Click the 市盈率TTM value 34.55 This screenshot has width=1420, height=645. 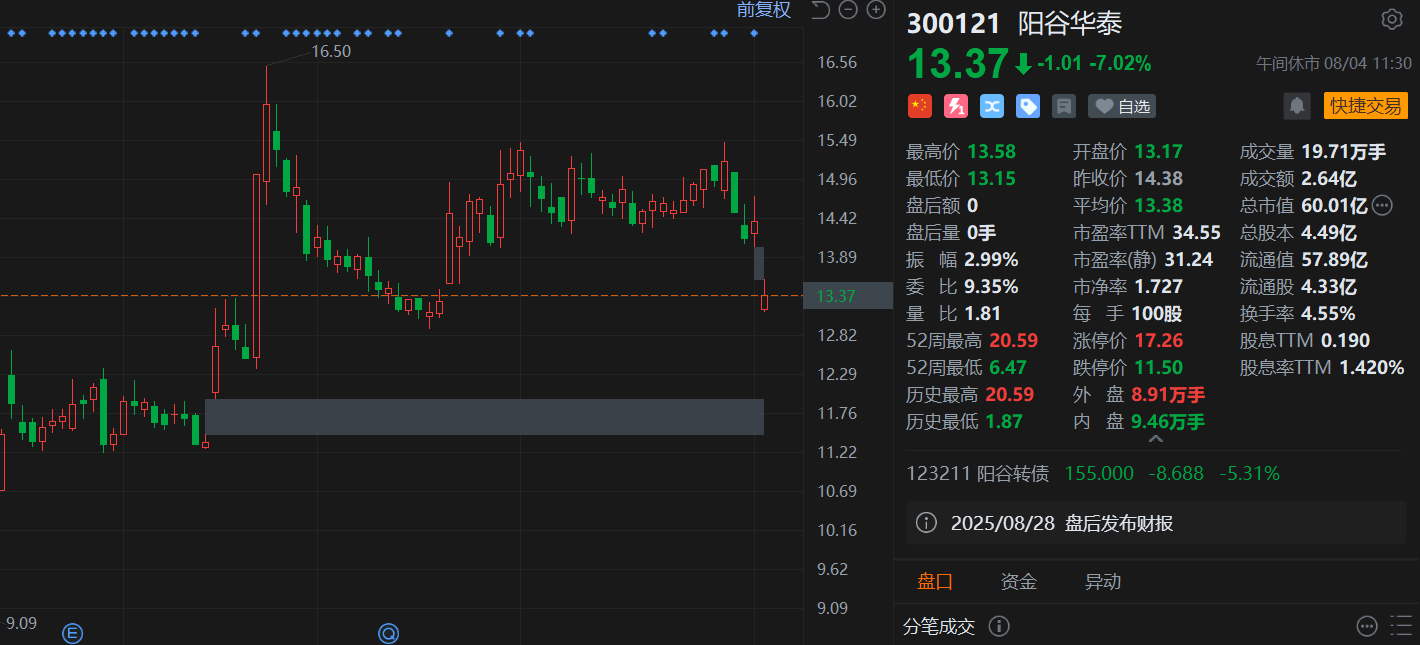[x=1197, y=233]
